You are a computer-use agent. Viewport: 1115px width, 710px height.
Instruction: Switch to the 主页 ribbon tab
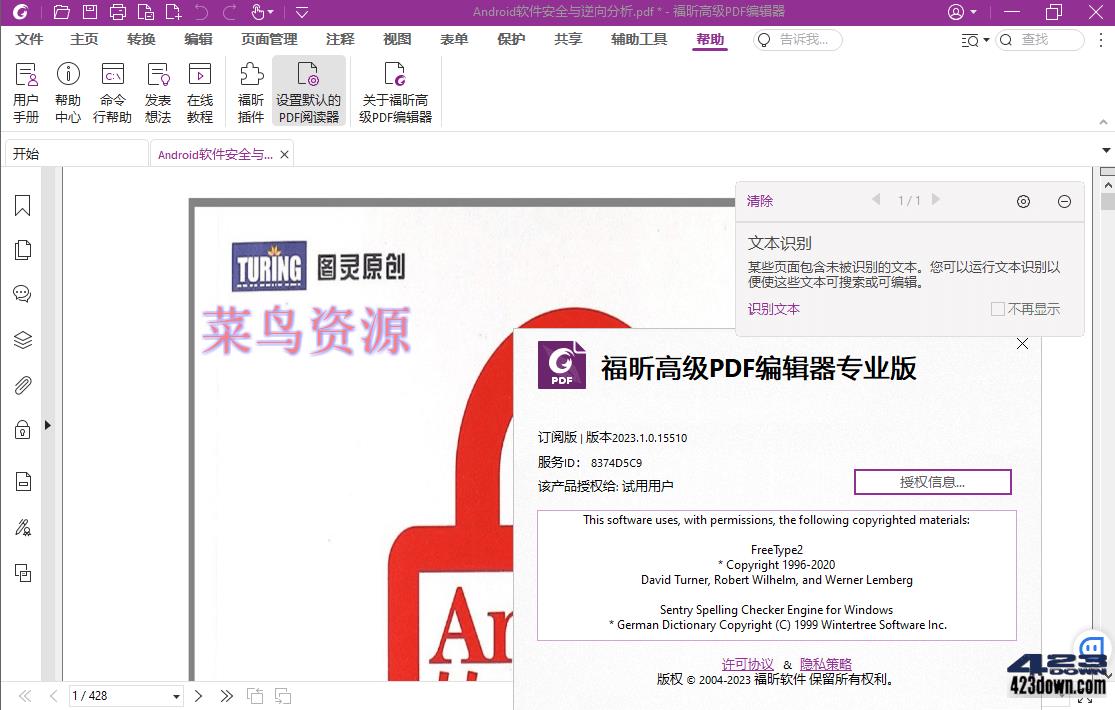click(83, 39)
